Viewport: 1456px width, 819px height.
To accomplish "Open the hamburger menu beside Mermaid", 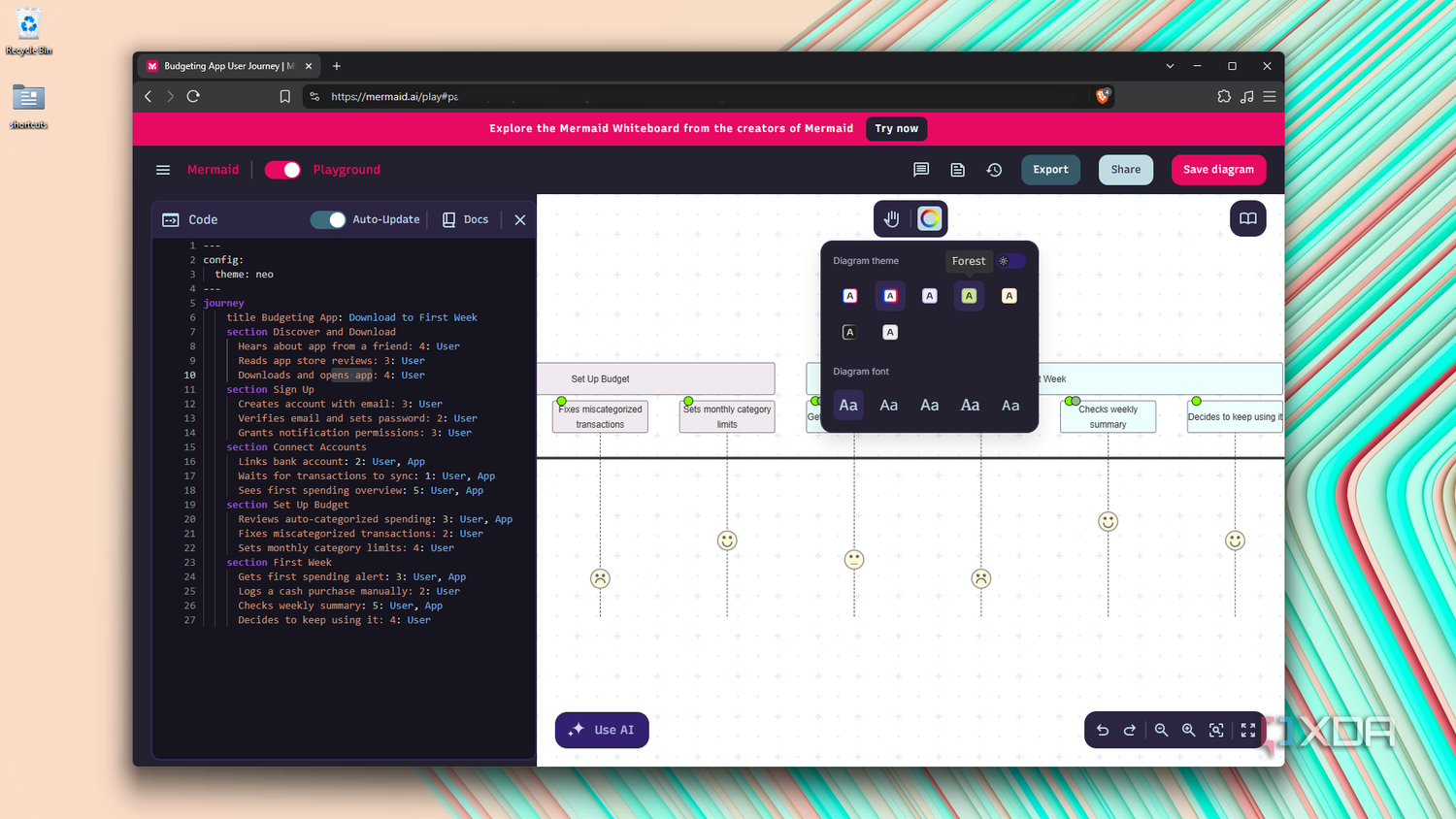I will coord(163,170).
